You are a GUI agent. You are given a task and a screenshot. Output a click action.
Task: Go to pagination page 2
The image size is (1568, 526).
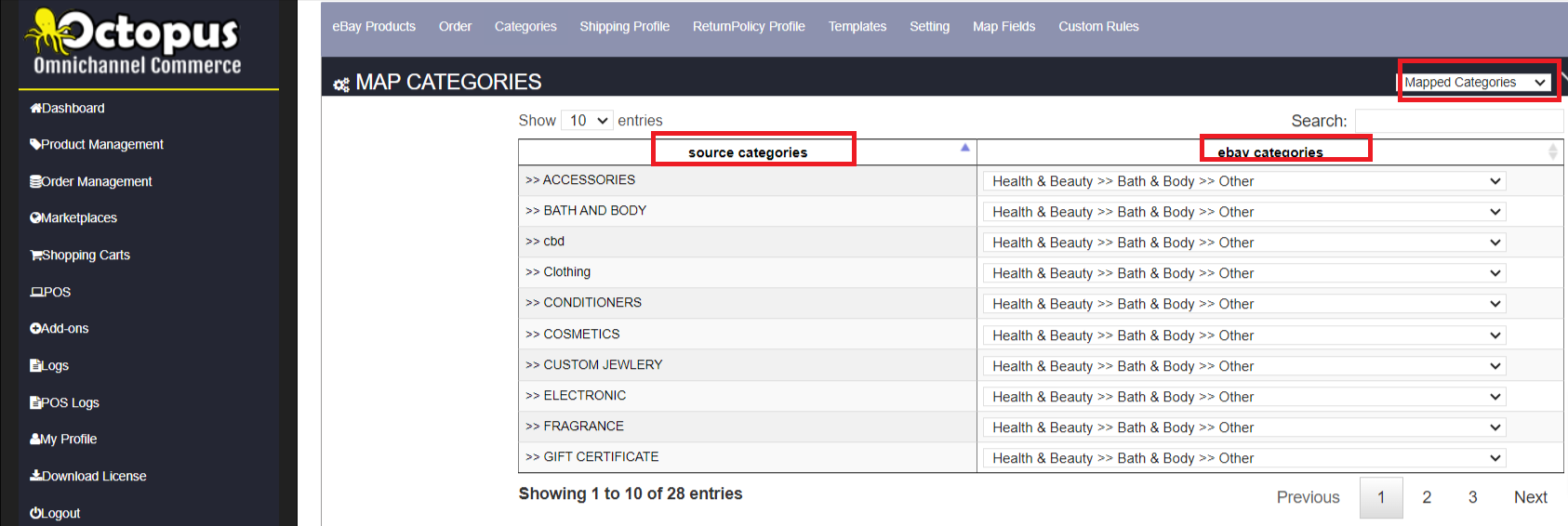coord(1427,497)
